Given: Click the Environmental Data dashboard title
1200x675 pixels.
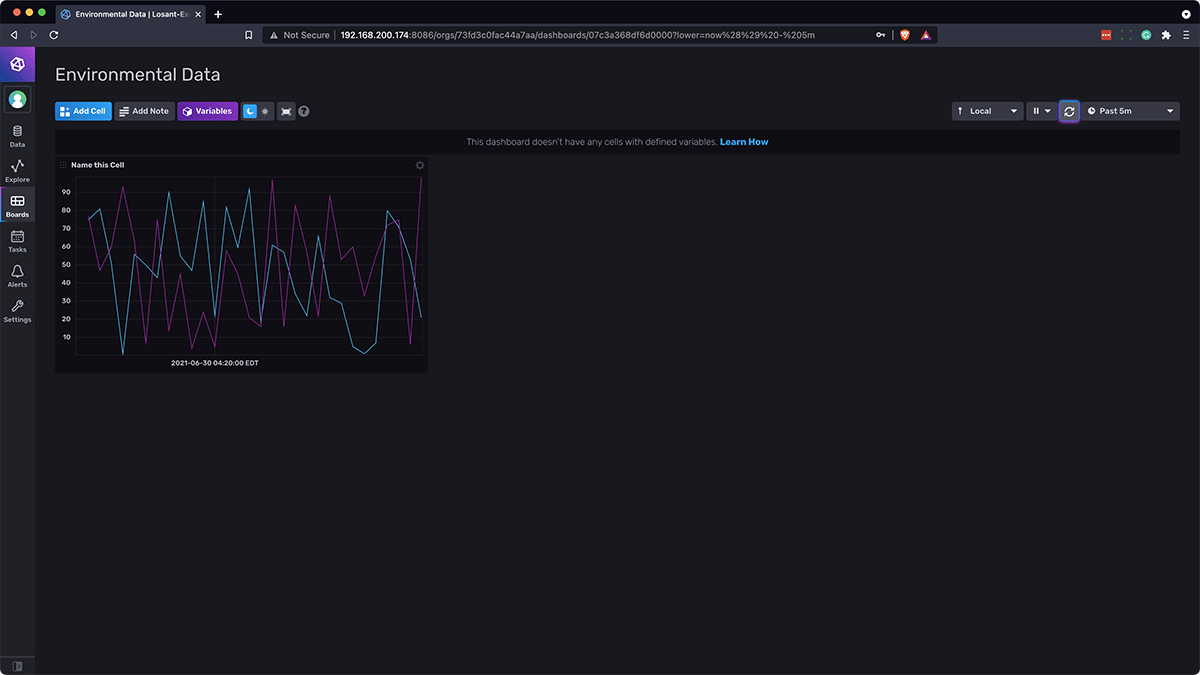Looking at the screenshot, I should click(x=138, y=75).
